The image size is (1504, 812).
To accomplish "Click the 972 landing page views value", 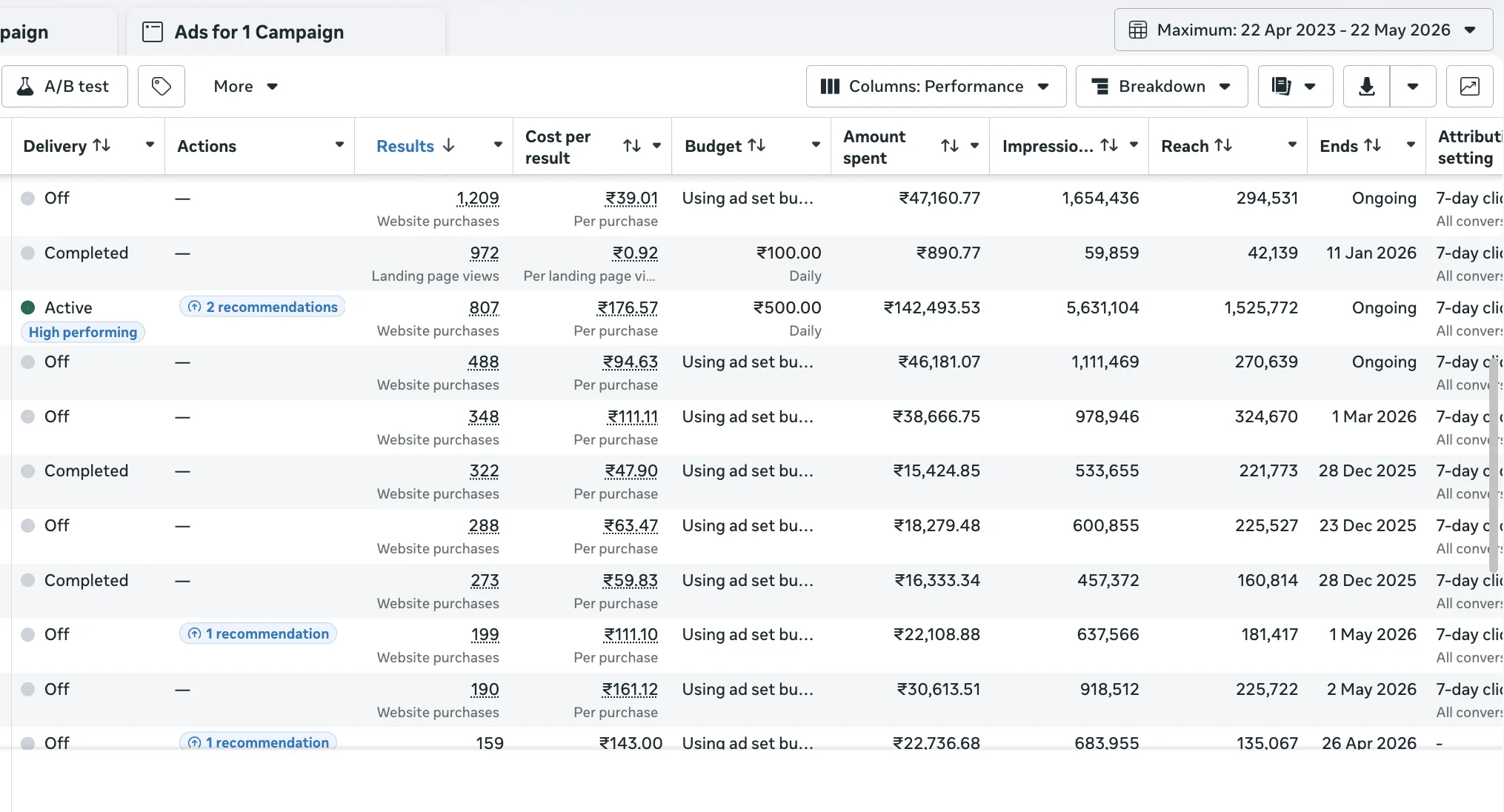I will (485, 253).
